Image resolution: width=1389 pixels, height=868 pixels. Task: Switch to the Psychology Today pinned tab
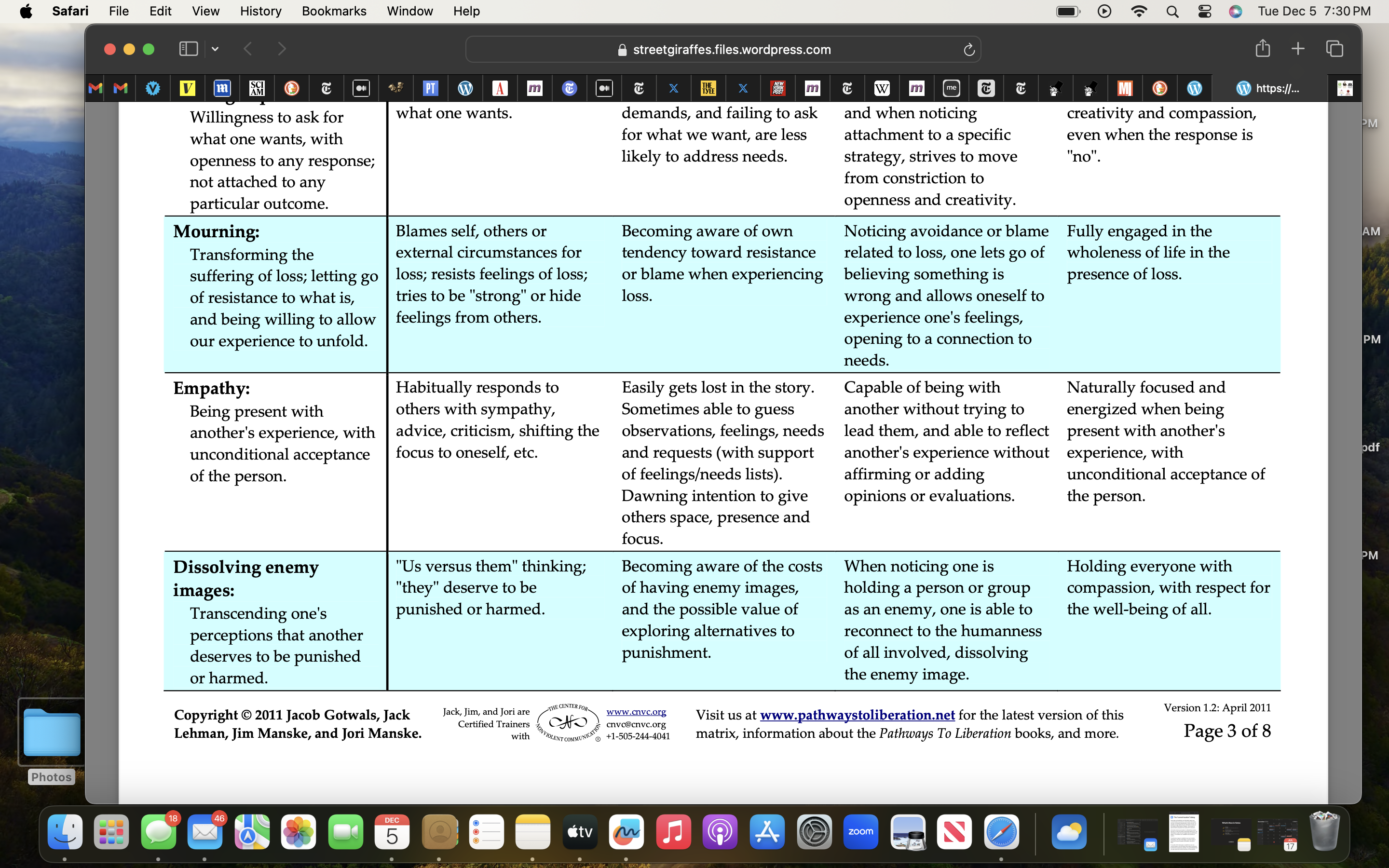(431, 88)
